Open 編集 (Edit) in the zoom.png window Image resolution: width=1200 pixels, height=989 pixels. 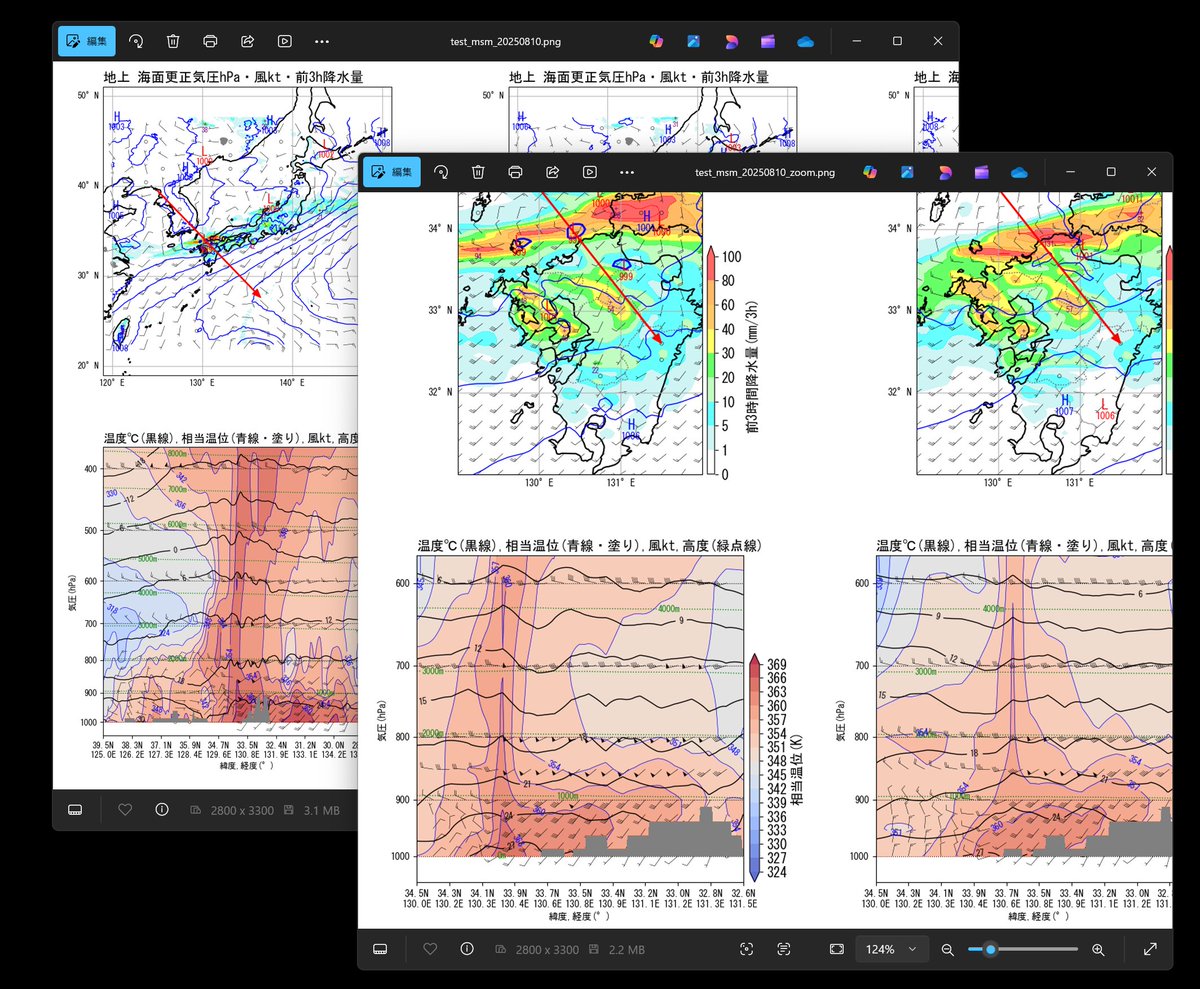point(391,172)
